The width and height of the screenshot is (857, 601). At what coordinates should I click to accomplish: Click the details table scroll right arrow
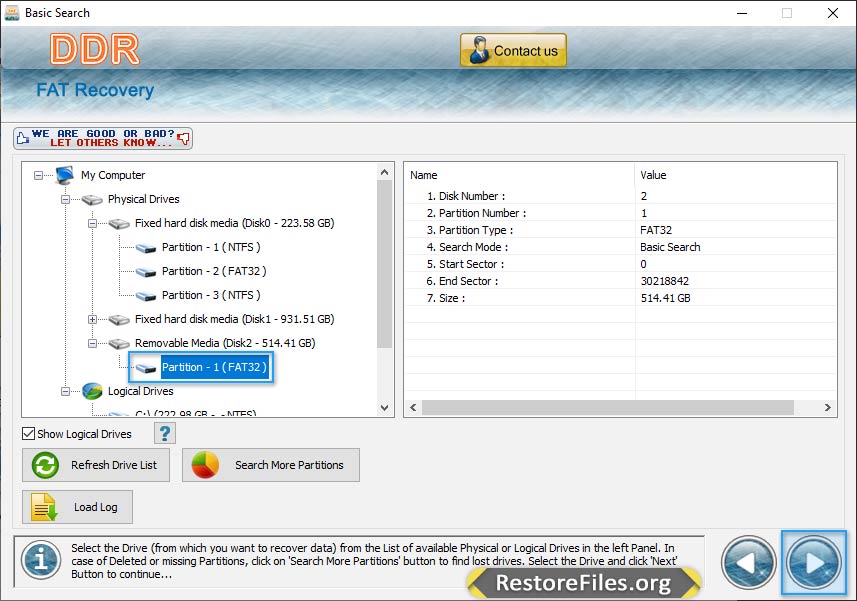(827, 408)
